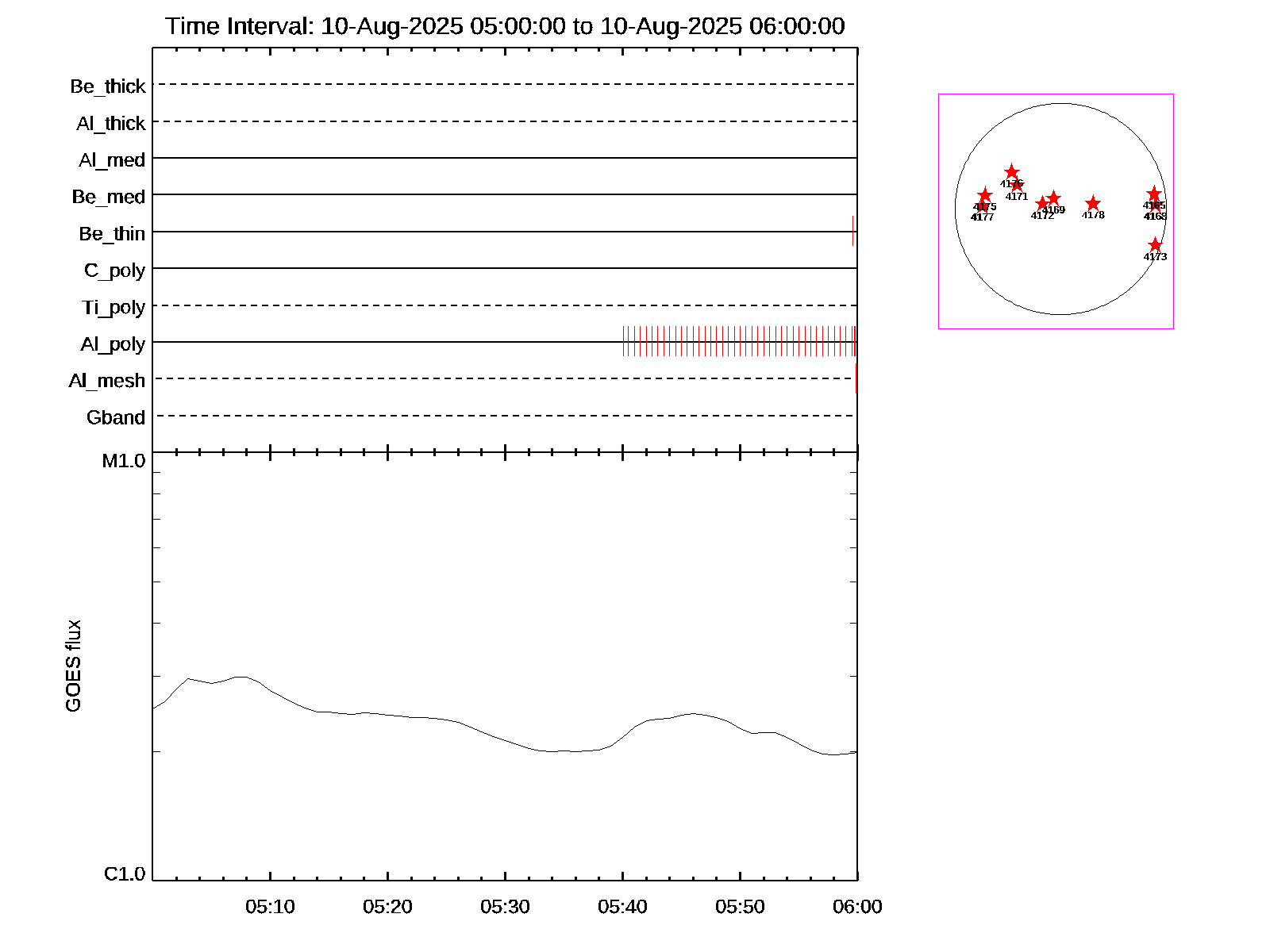Select the star marker above label 4169

point(1053,198)
